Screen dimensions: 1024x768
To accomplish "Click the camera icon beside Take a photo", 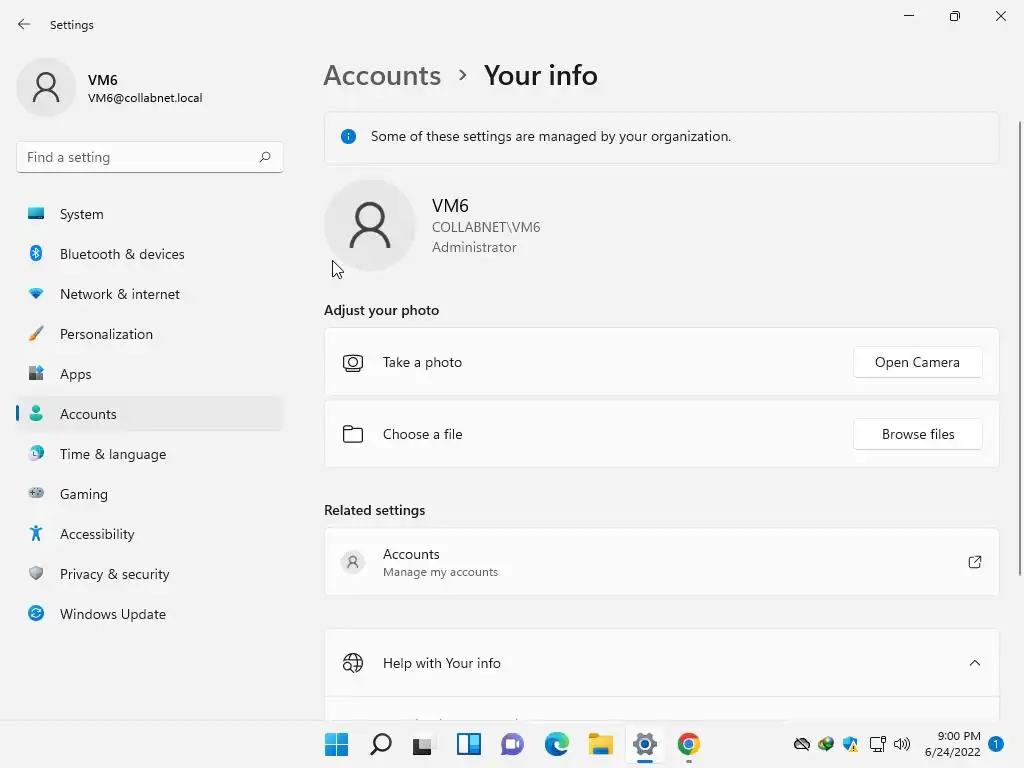I will [x=353, y=362].
